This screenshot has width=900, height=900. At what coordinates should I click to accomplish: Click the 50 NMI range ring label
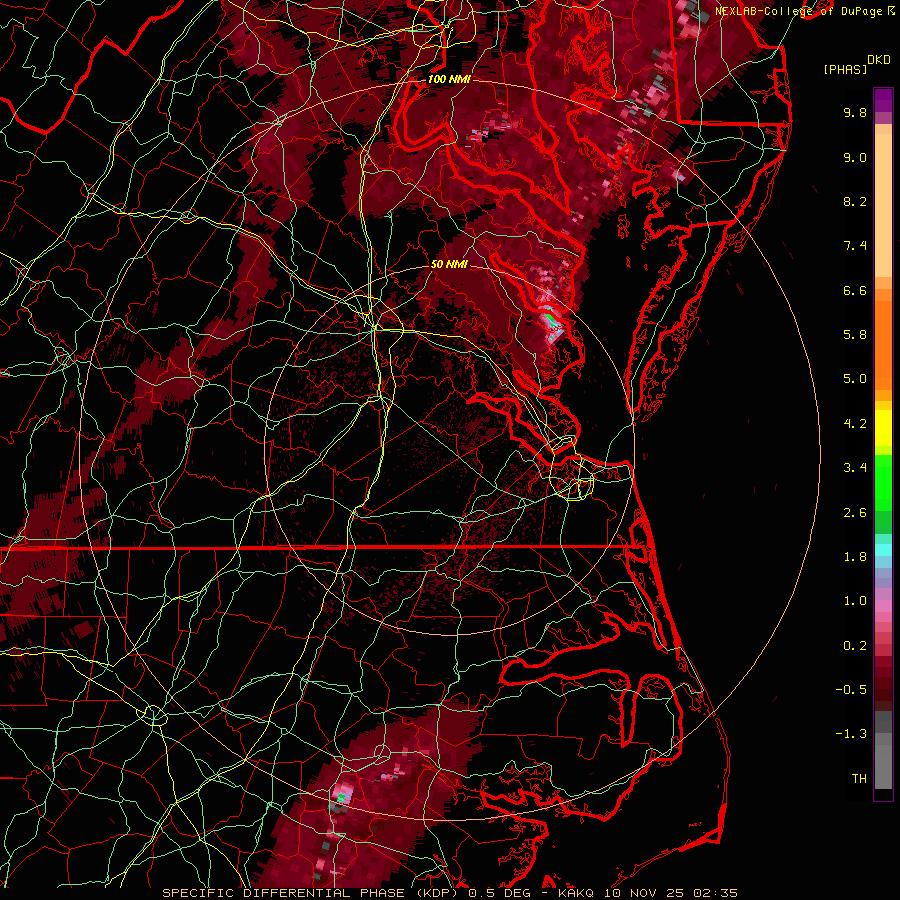point(449,265)
